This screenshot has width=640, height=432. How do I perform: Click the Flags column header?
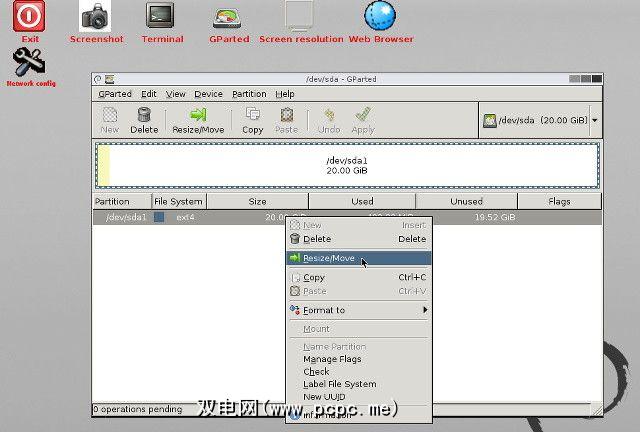(x=560, y=201)
